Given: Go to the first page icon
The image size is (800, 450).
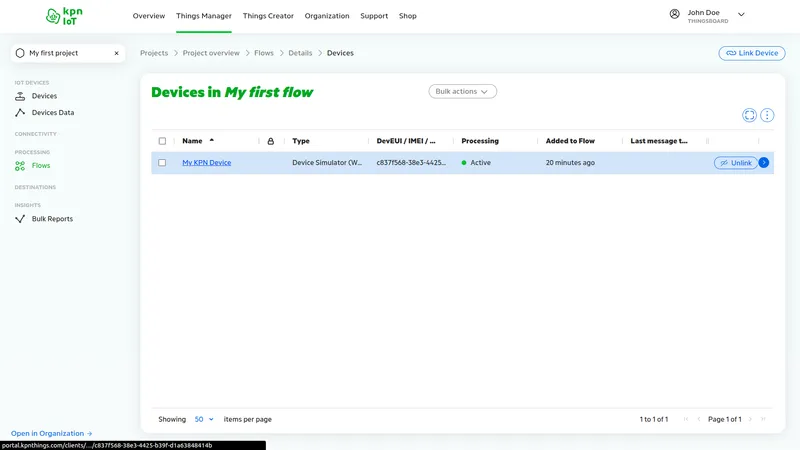Looking at the screenshot, I should [686, 419].
